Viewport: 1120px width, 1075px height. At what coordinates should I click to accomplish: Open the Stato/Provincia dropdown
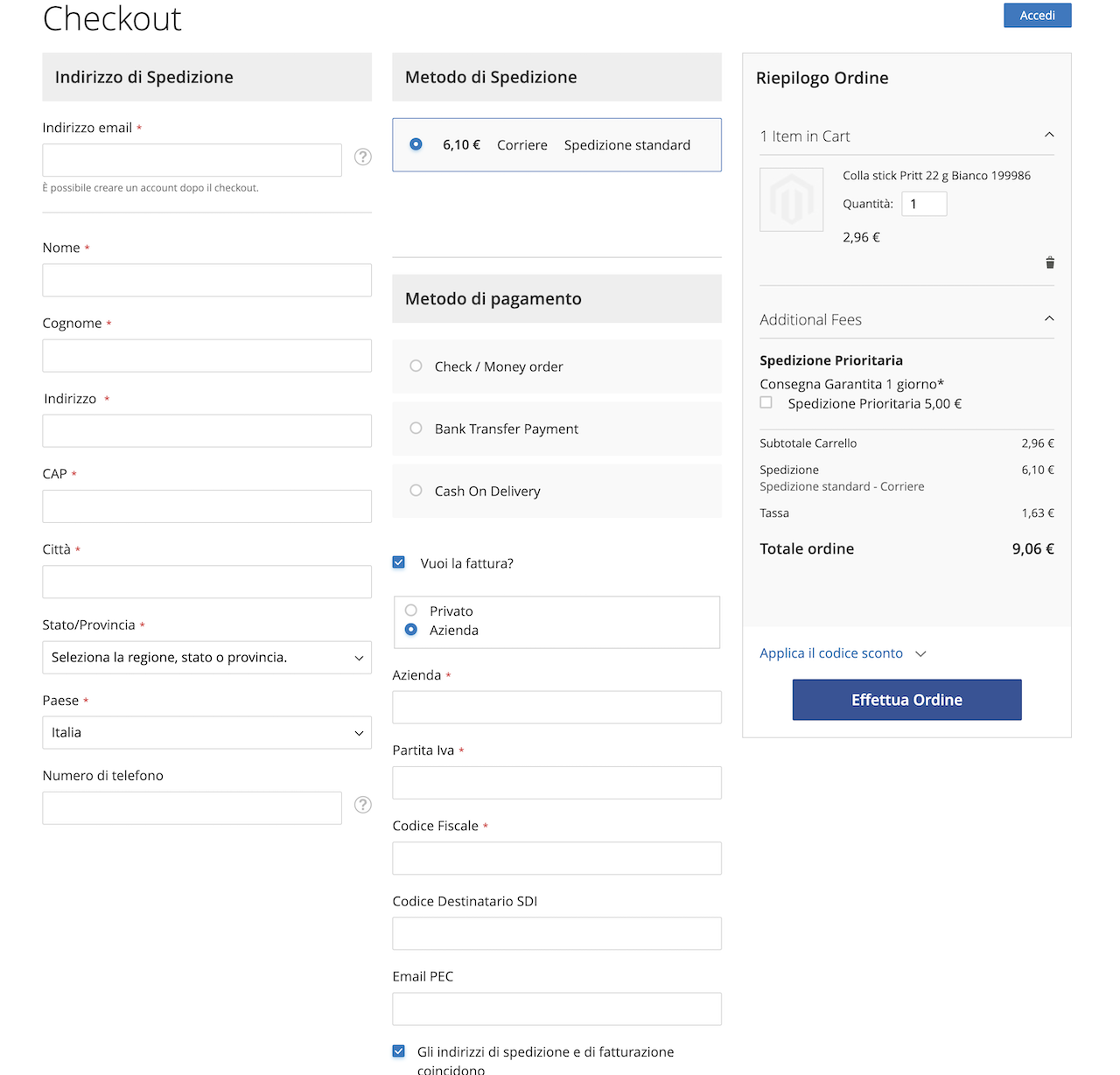(x=206, y=658)
